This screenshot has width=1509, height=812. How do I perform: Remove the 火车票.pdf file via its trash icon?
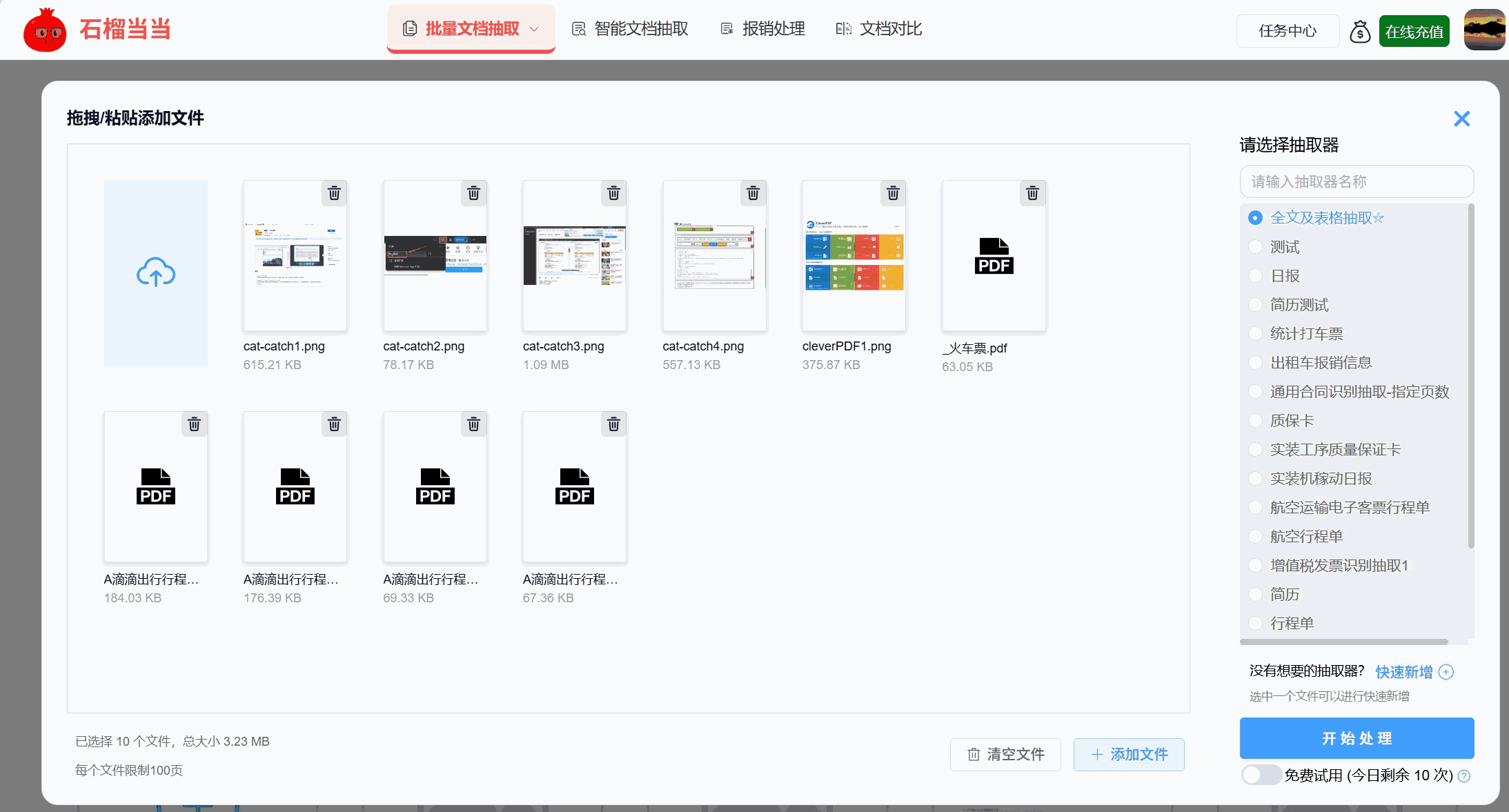1032,194
